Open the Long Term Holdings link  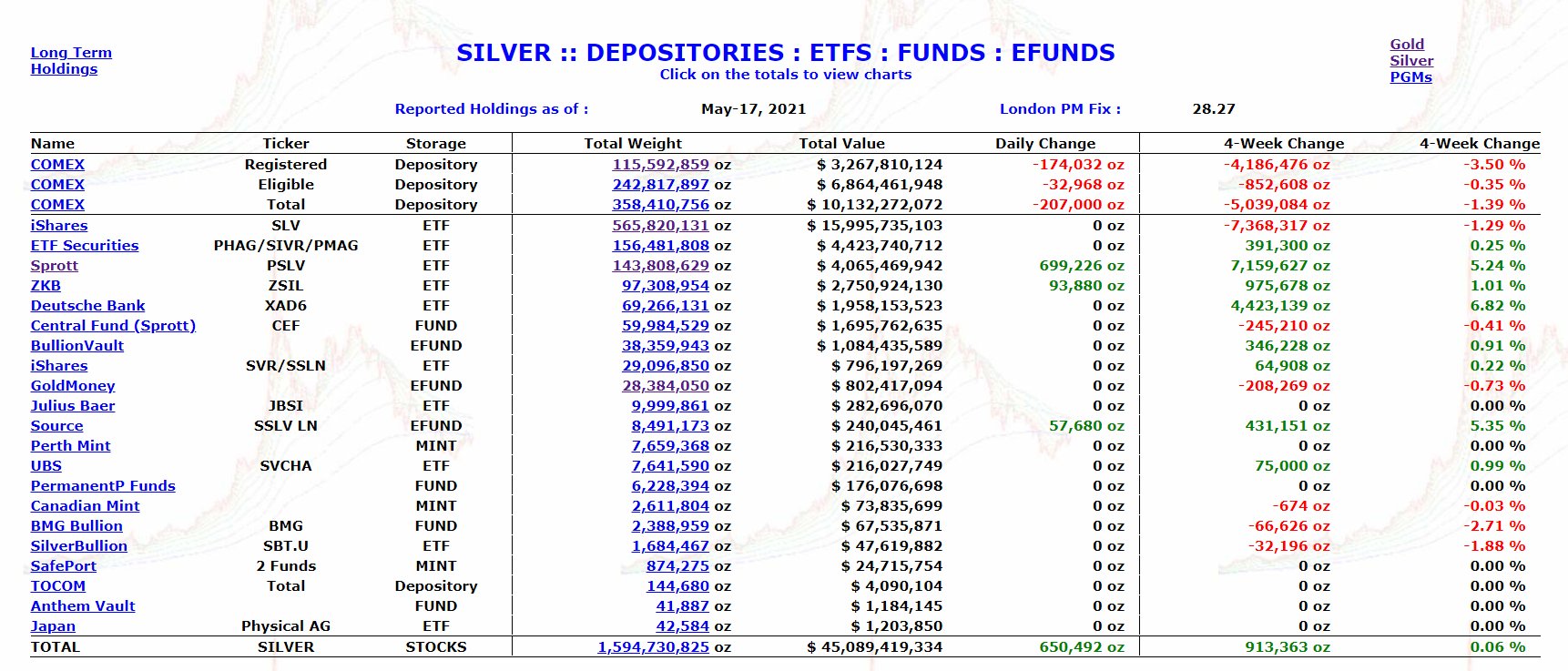(71, 60)
